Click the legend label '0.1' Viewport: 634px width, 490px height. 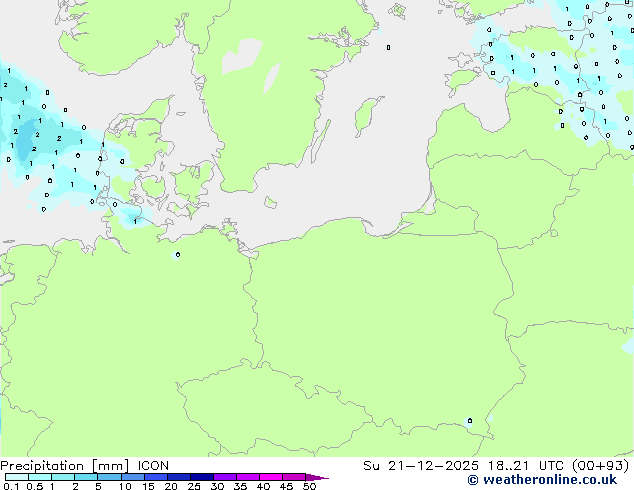11,486
